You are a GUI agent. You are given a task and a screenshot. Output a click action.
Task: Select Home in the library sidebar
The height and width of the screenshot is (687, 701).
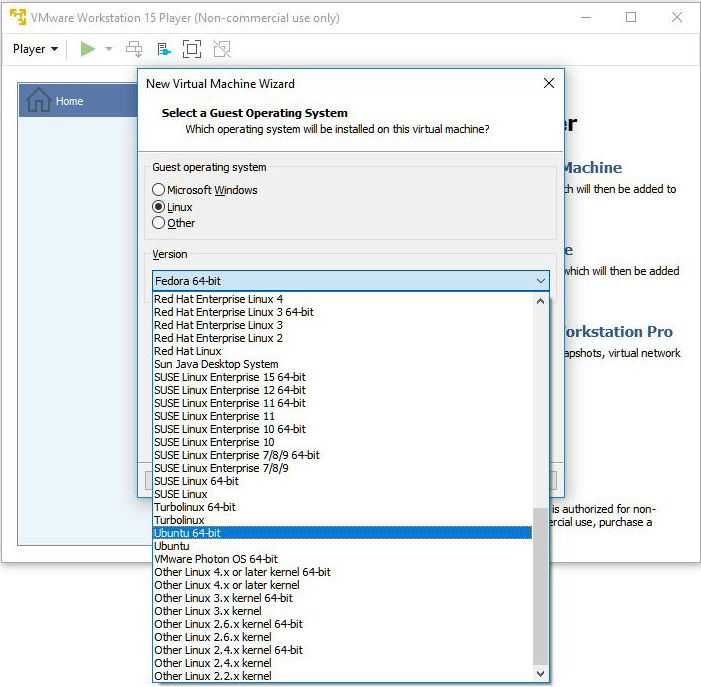pos(78,100)
